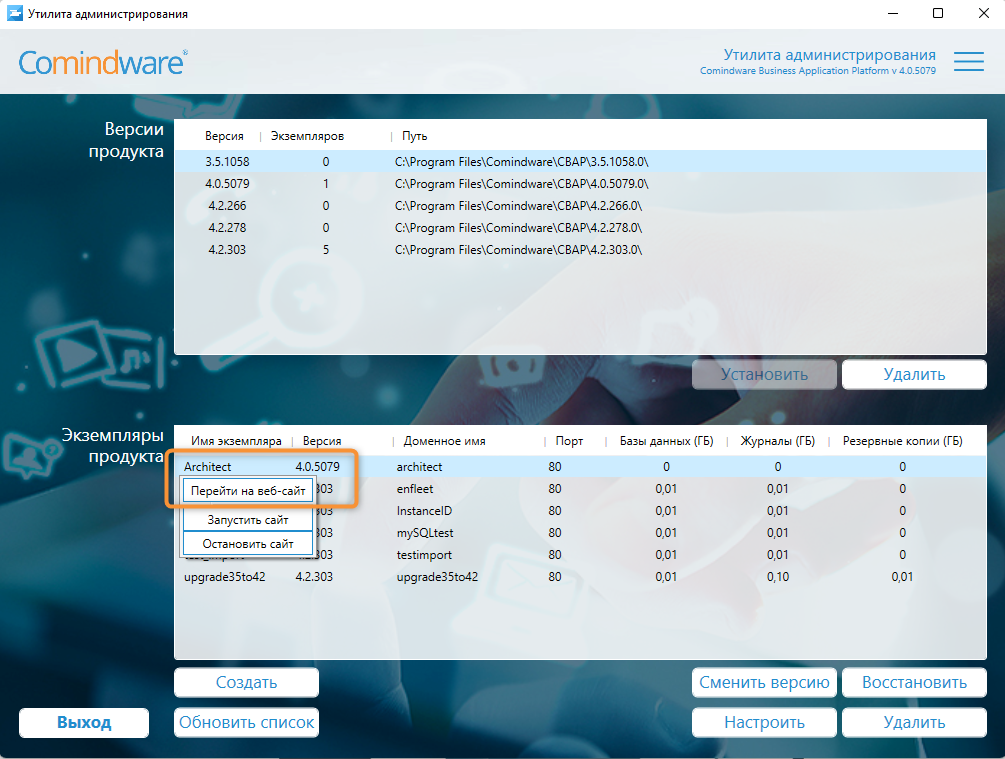The width and height of the screenshot is (1005, 759).
Task: Select version row 4.0.5079
Action: [580, 184]
